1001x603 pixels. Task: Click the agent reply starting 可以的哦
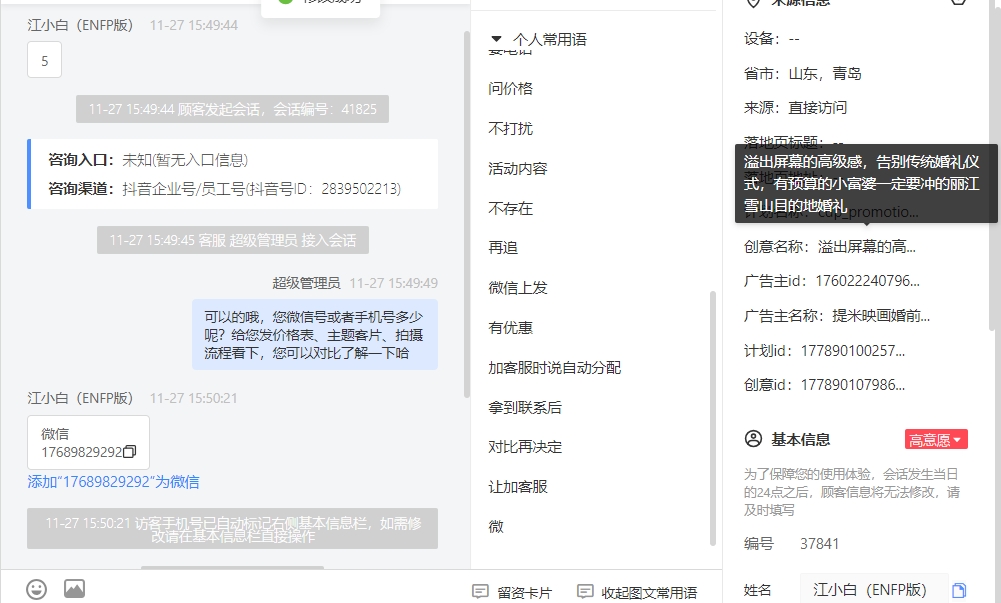click(315, 335)
